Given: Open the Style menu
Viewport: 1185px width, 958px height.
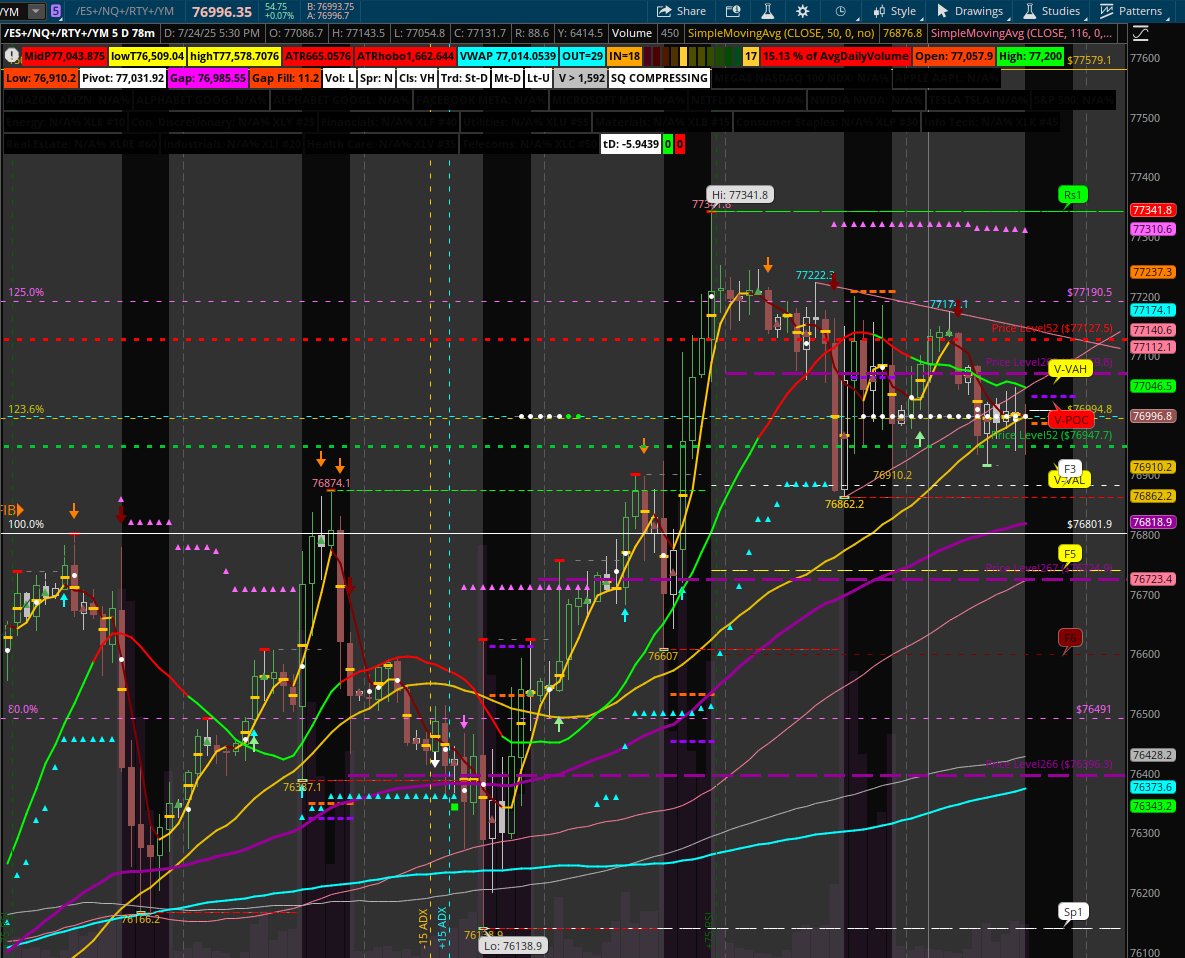Looking at the screenshot, I should coord(894,11).
